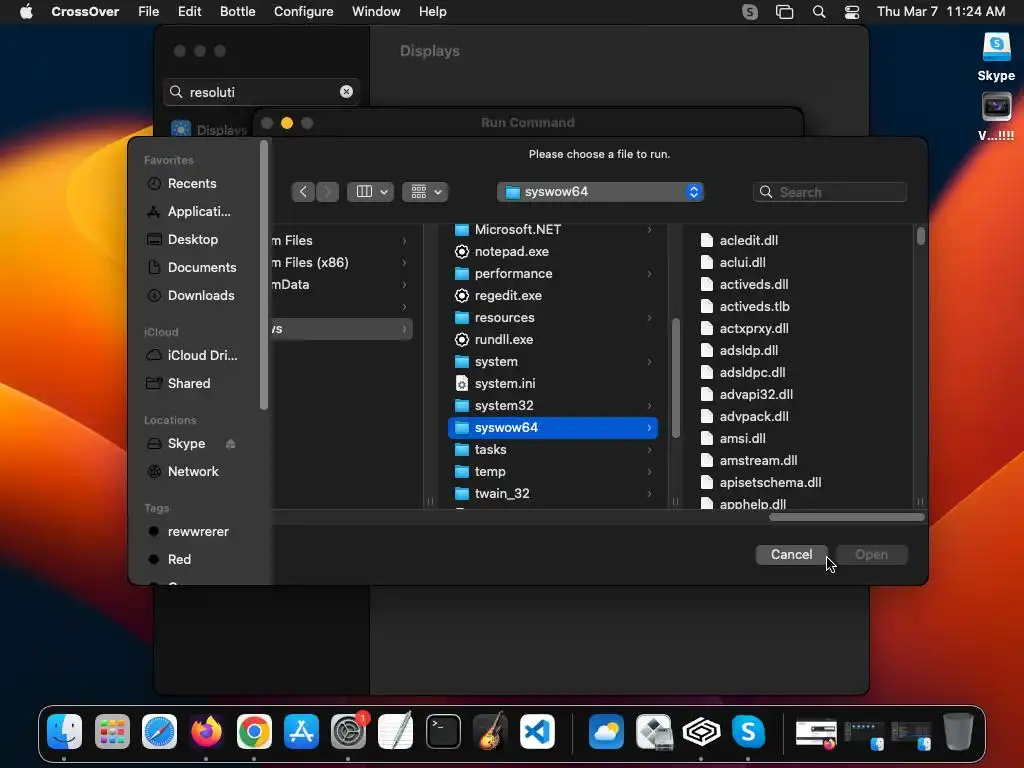Clear the resoluti search text
1024x768 pixels.
(x=346, y=92)
